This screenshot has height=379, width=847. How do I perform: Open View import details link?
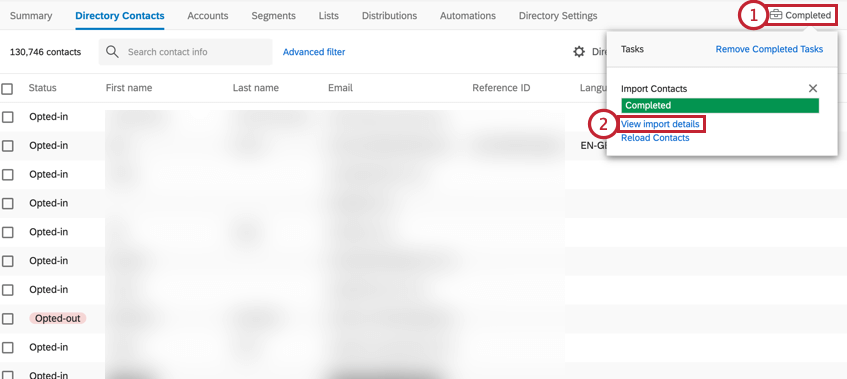coord(660,124)
